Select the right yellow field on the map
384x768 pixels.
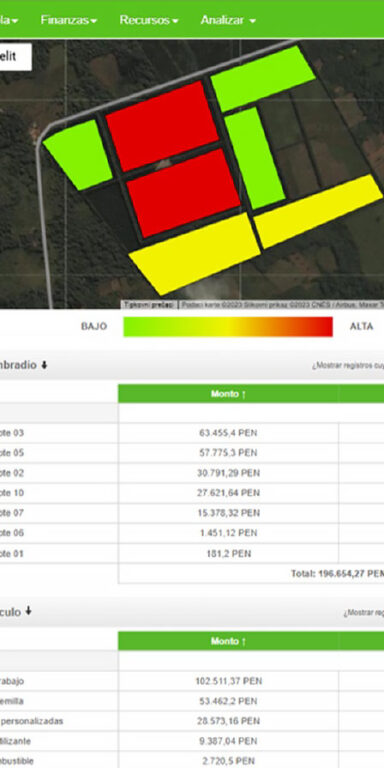[318, 211]
